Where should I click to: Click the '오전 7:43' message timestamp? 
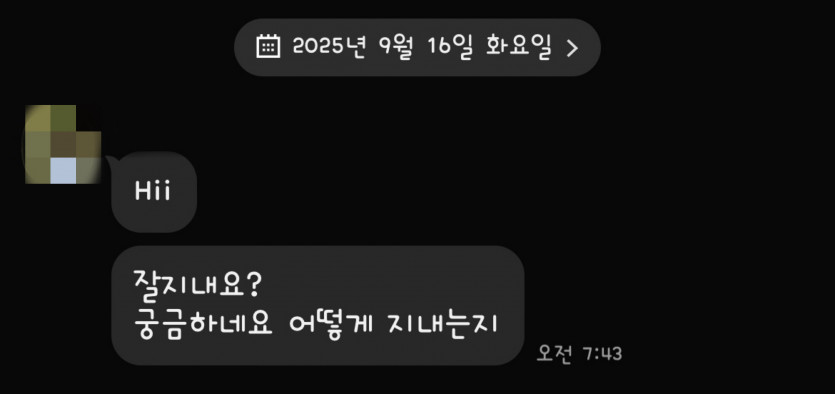pyautogui.click(x=579, y=353)
